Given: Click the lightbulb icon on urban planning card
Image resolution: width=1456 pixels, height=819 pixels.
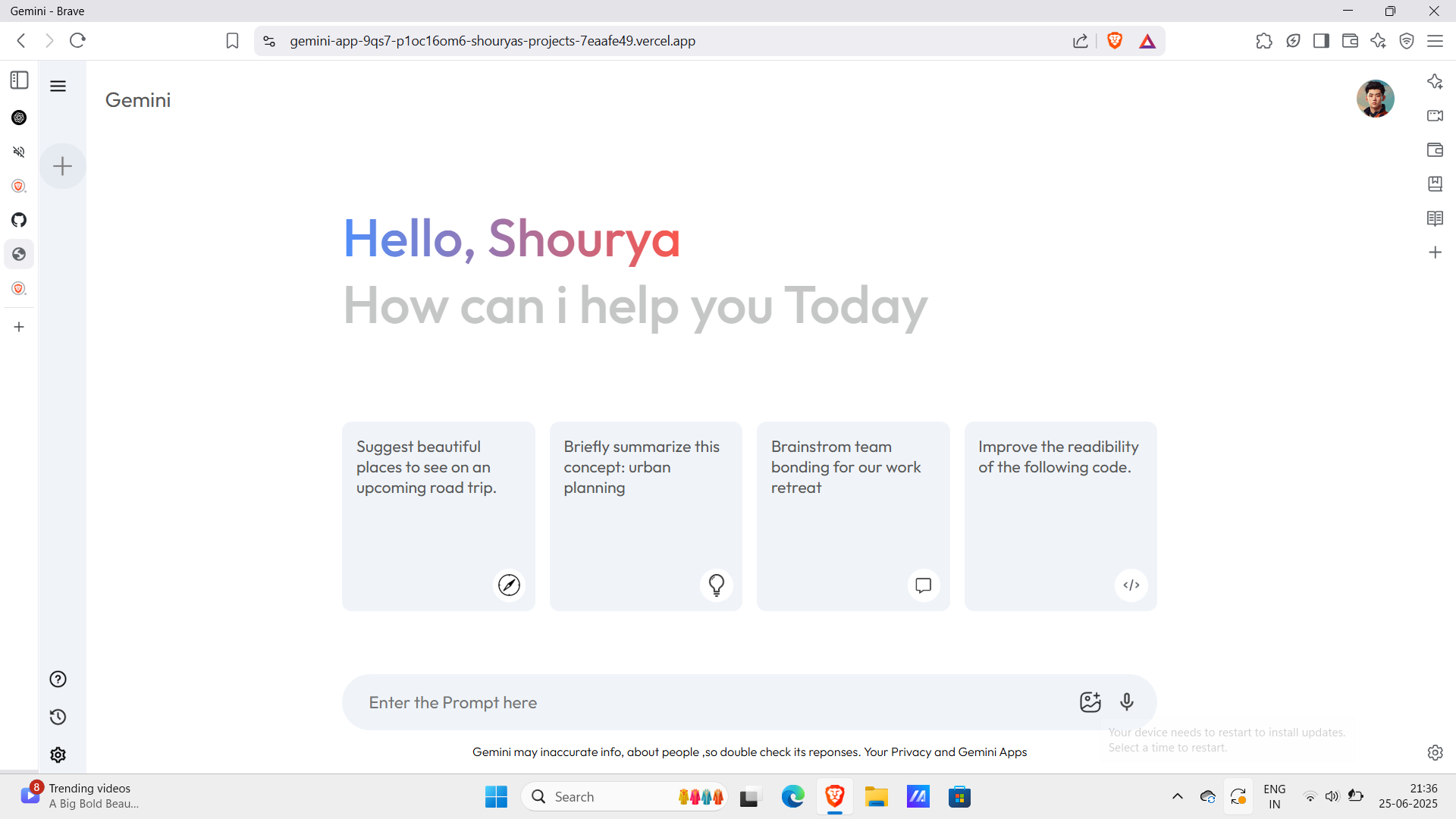Looking at the screenshot, I should (716, 585).
